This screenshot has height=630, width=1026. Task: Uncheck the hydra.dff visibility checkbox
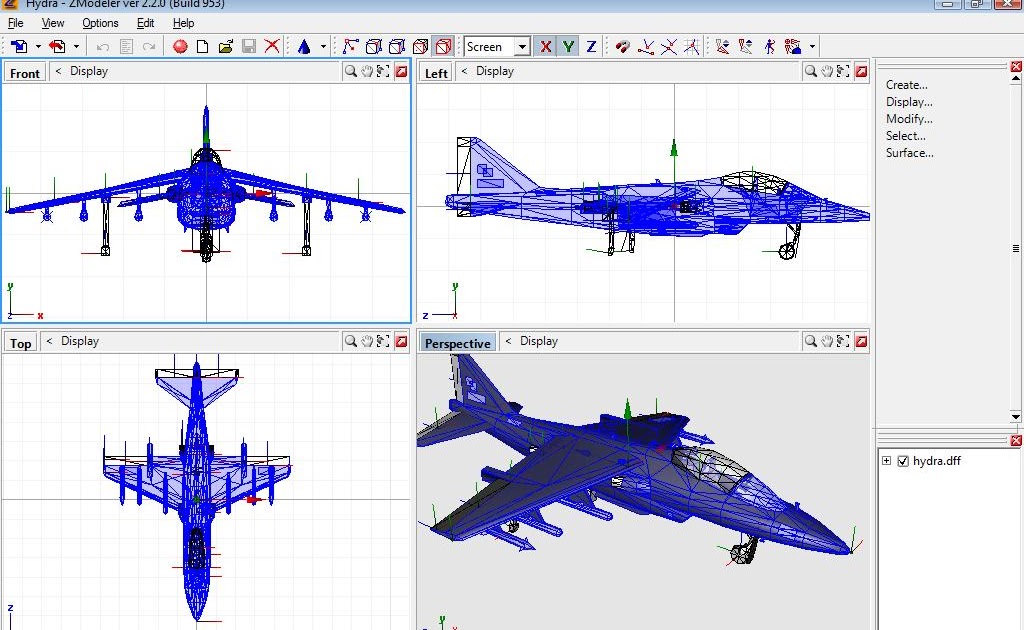point(903,460)
